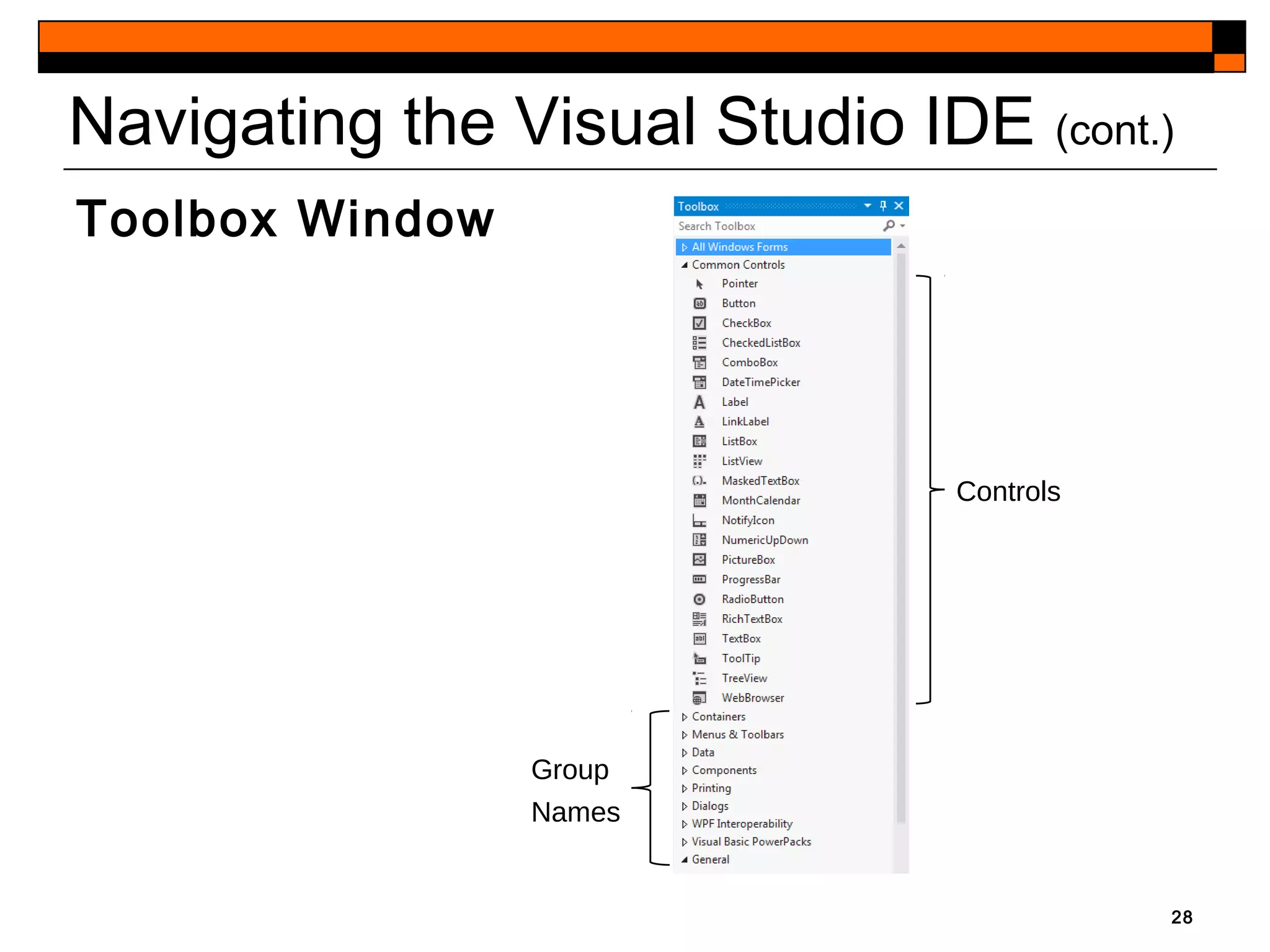
Task: Click the 'Pointer' list item text
Action: click(x=740, y=284)
